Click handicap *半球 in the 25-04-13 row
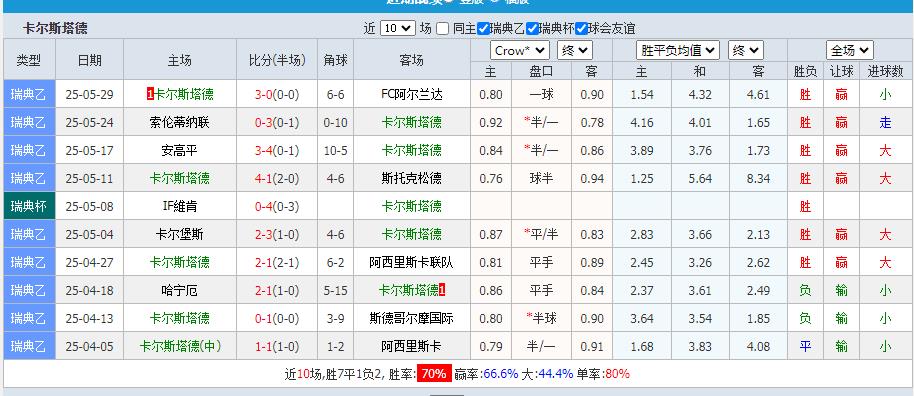 click(x=541, y=318)
